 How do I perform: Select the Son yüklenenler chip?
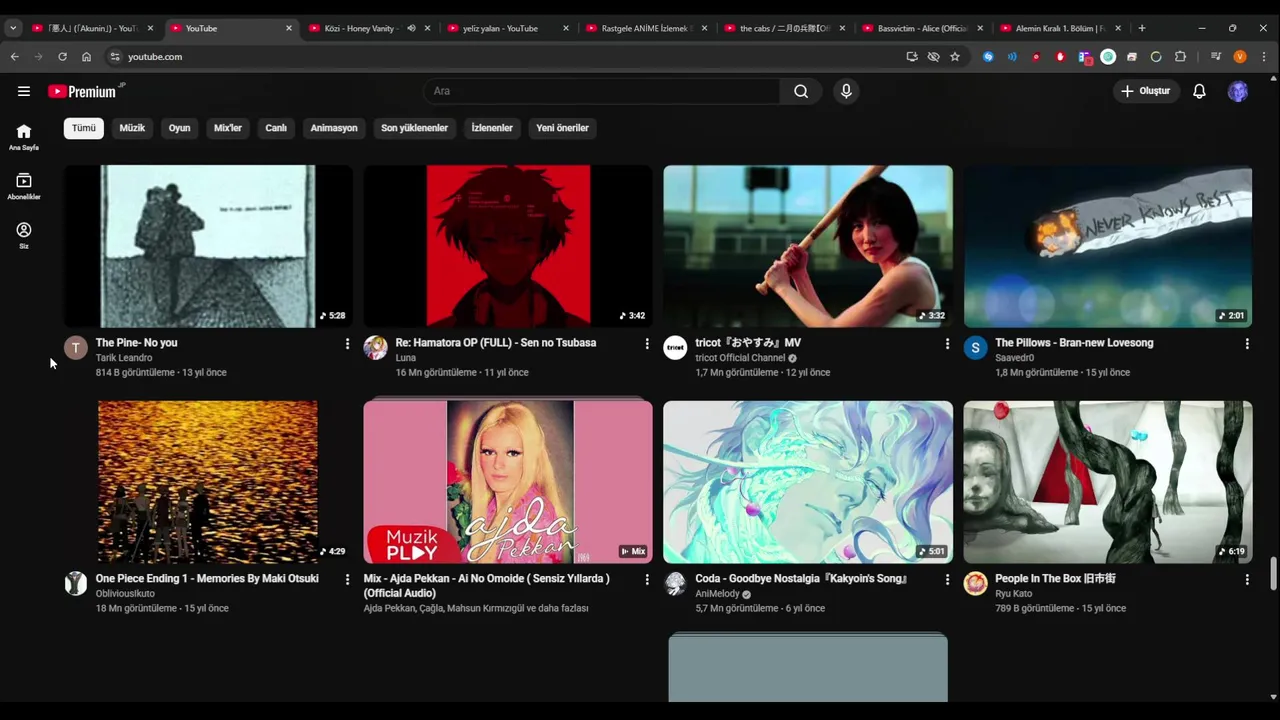pyautogui.click(x=414, y=128)
